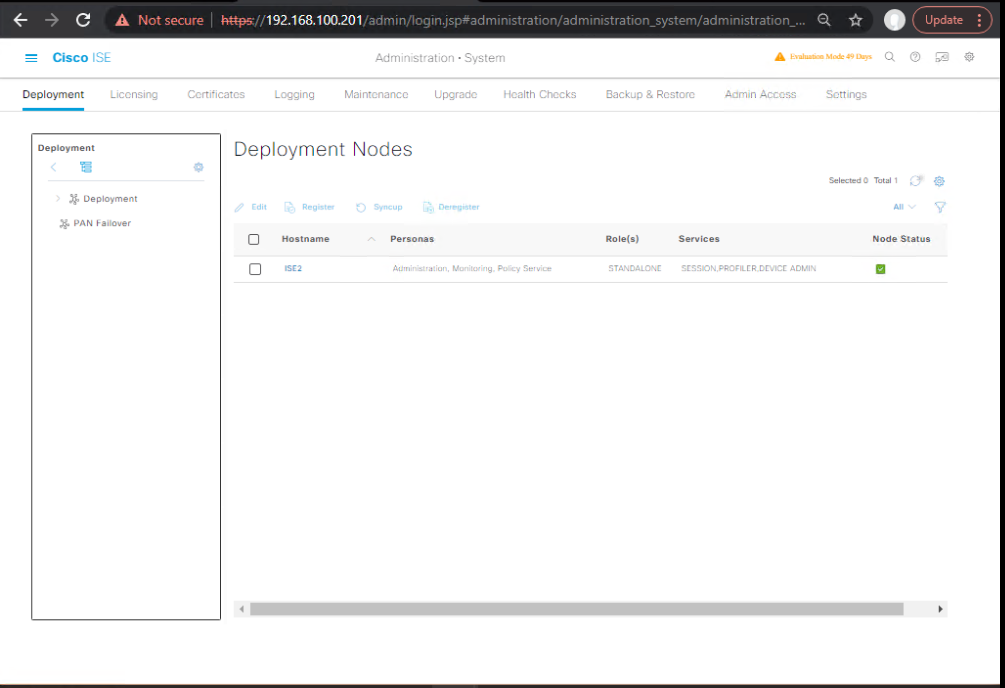Click the Deregister button
The width and height of the screenshot is (1005, 688).
(451, 207)
